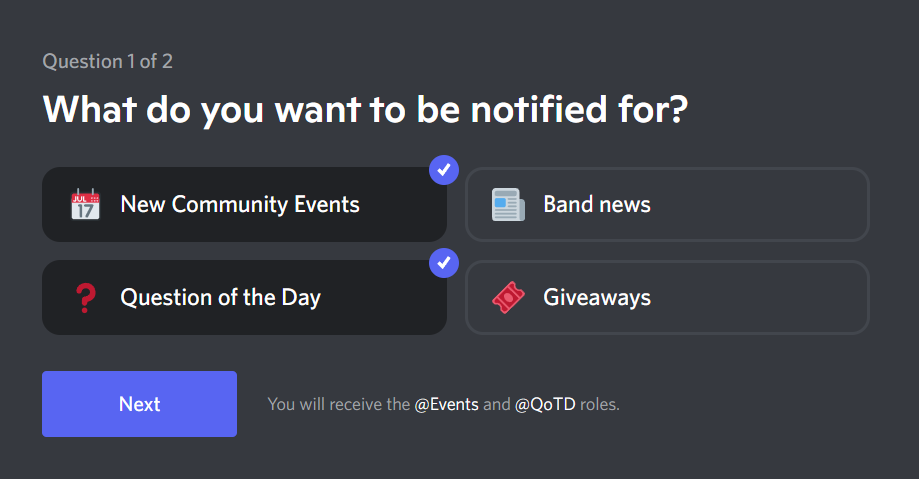Click the @Events role mention
This screenshot has height=479, width=919.
(x=446, y=405)
